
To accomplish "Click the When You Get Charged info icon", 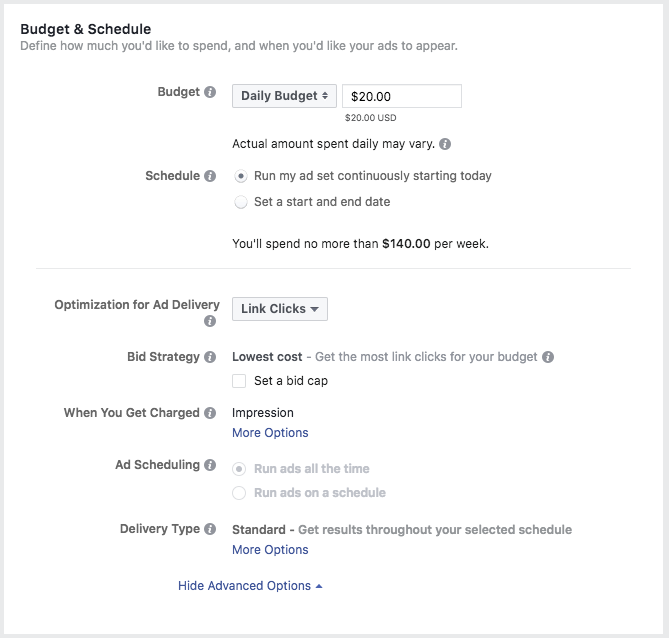I will (x=209, y=413).
